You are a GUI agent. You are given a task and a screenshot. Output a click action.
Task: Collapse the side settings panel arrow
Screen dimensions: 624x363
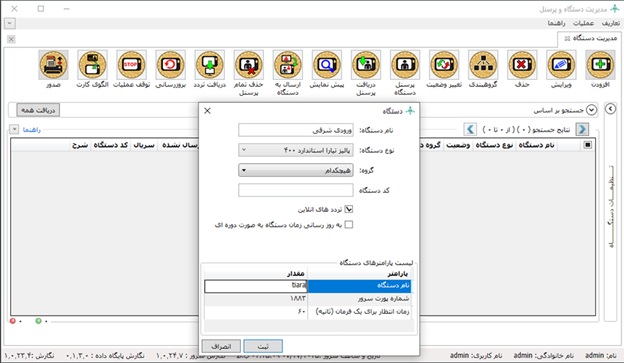(x=610, y=109)
